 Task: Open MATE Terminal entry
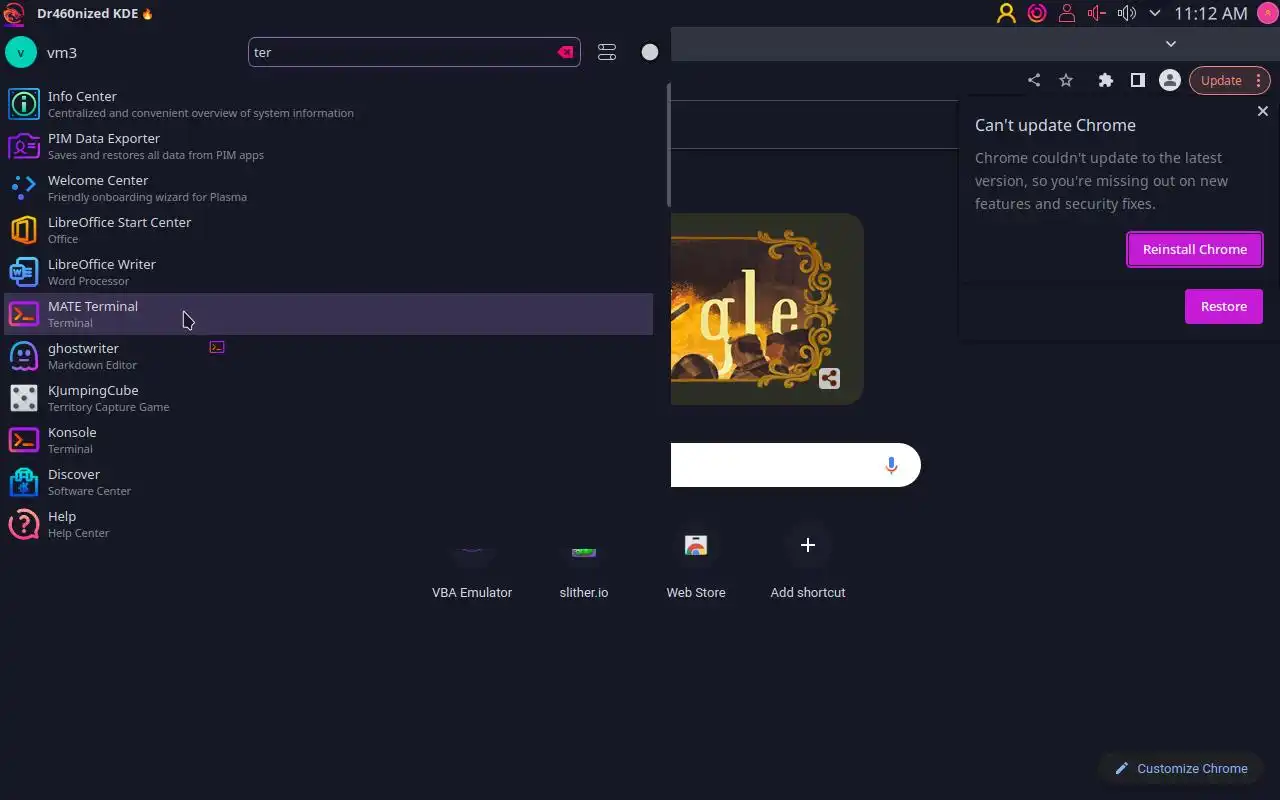(329, 314)
